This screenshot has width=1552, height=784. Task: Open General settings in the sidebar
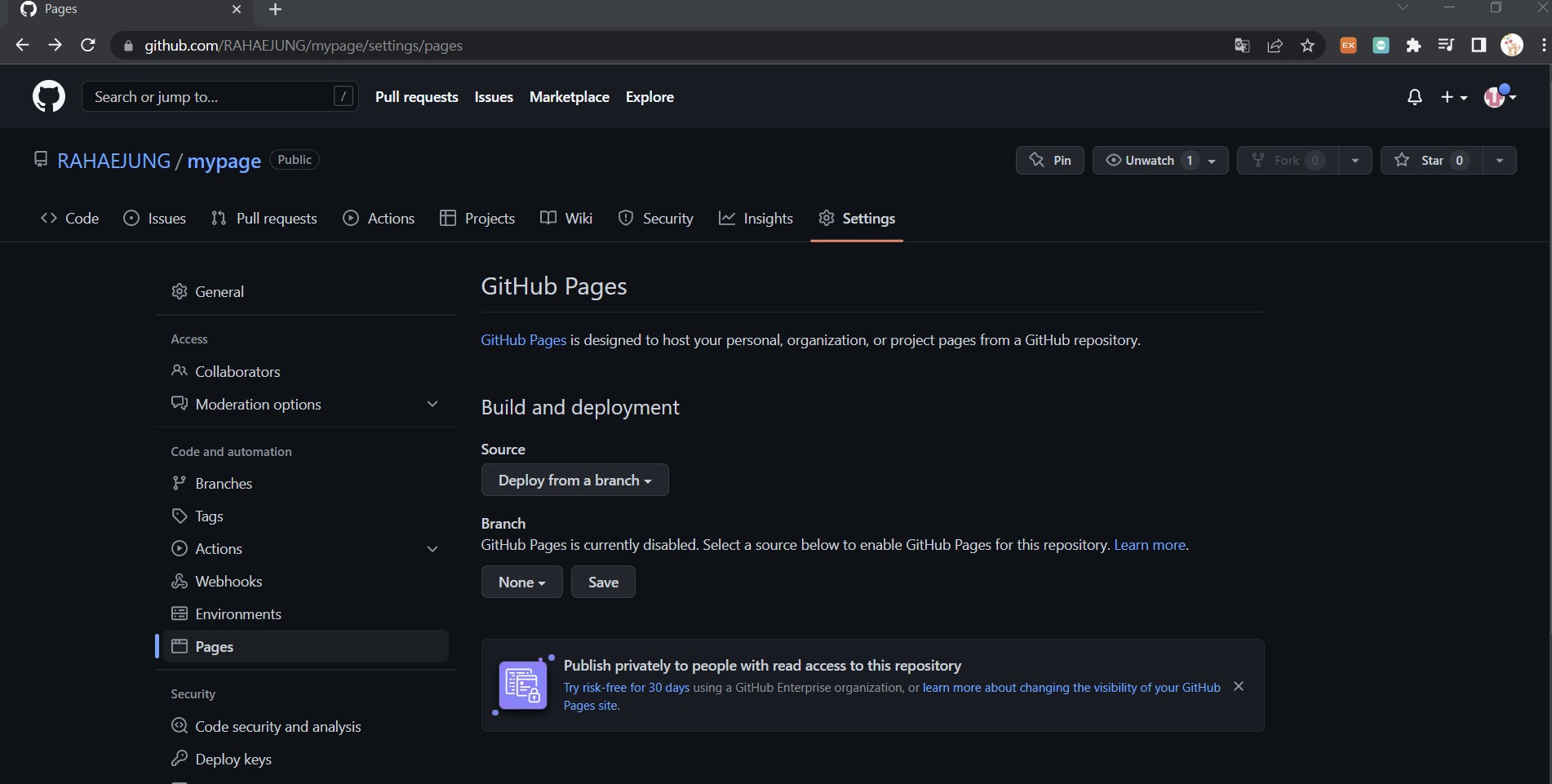[x=306, y=291]
